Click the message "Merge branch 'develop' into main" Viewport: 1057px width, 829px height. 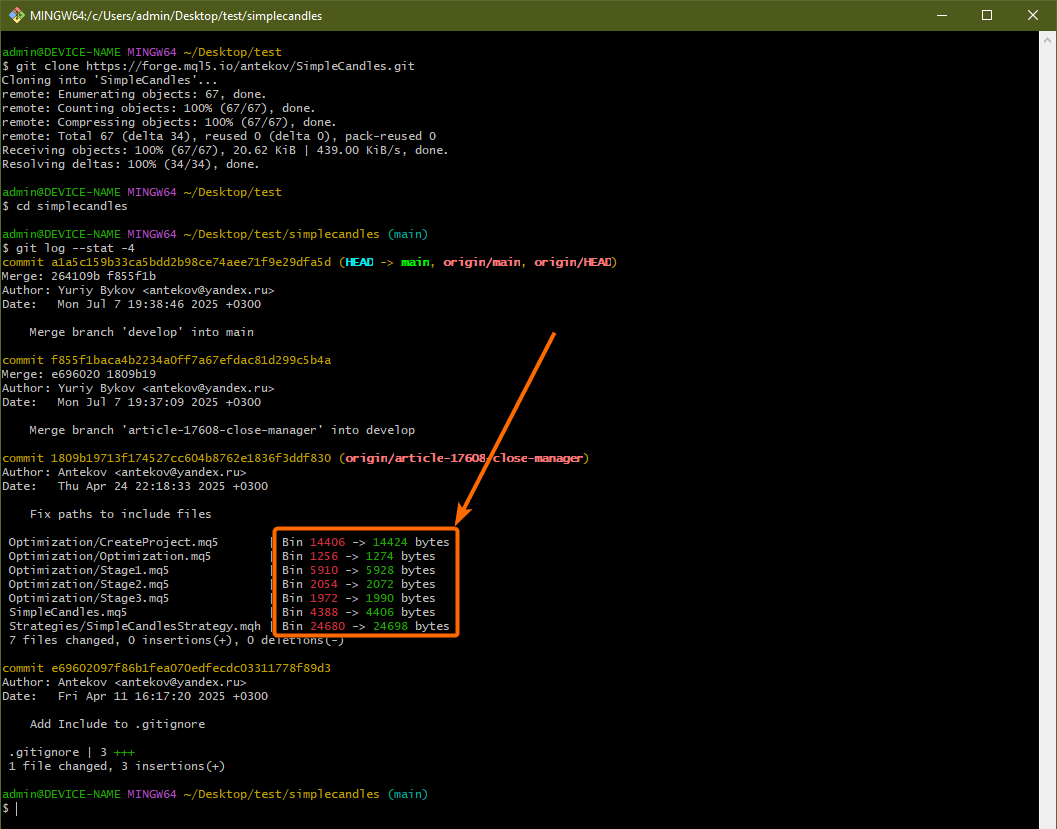(x=142, y=332)
